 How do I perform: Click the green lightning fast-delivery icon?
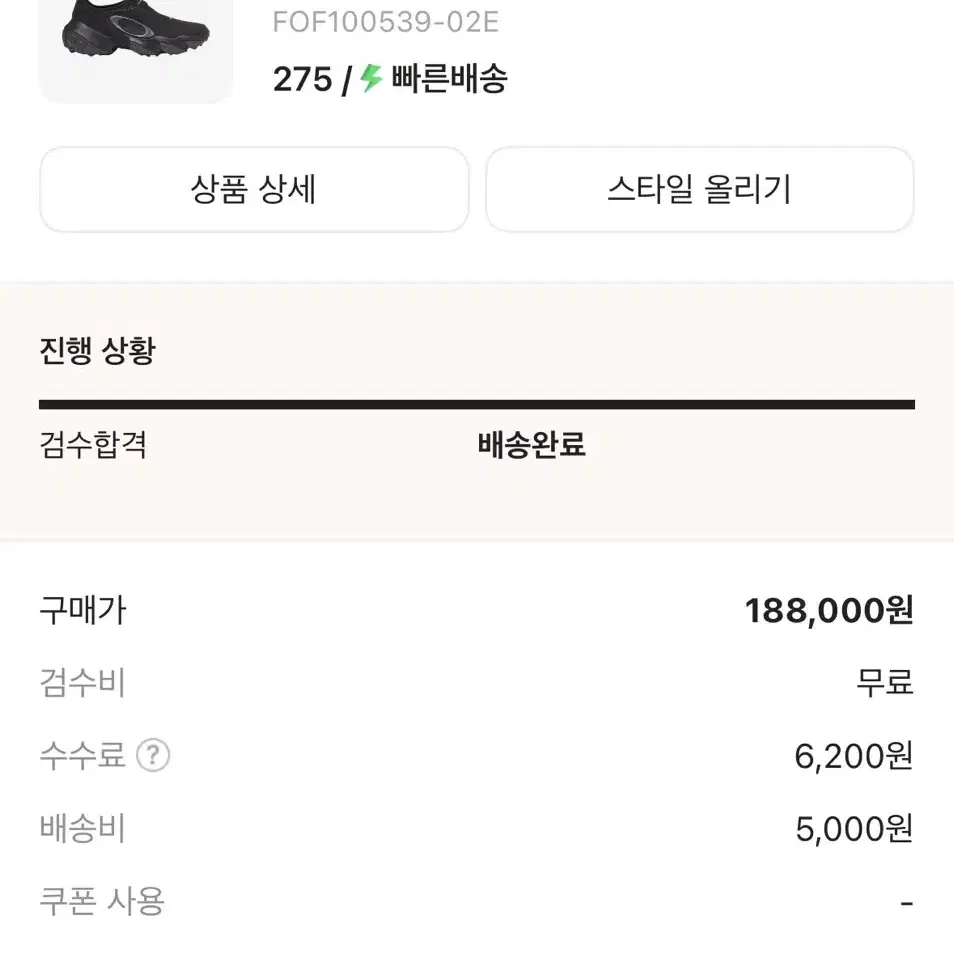click(x=372, y=79)
